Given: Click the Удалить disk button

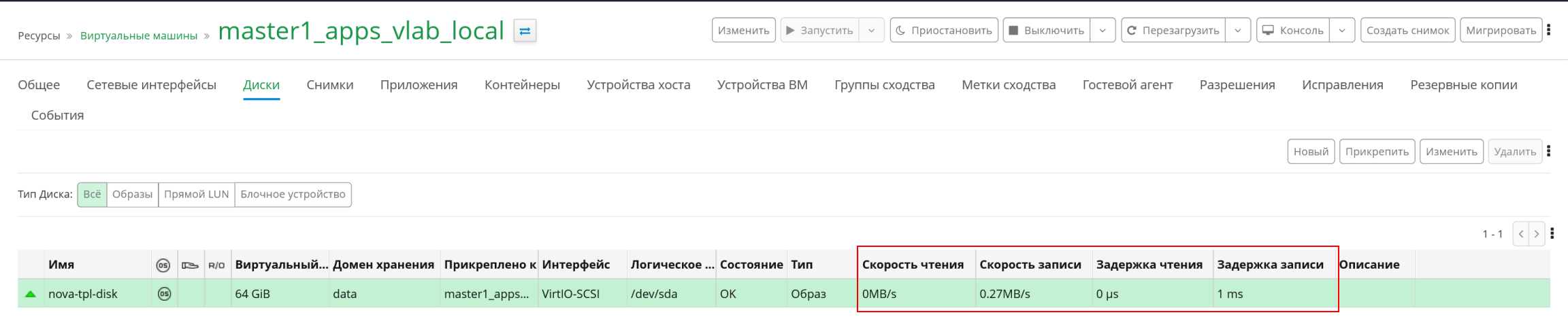Looking at the screenshot, I should click(1515, 151).
